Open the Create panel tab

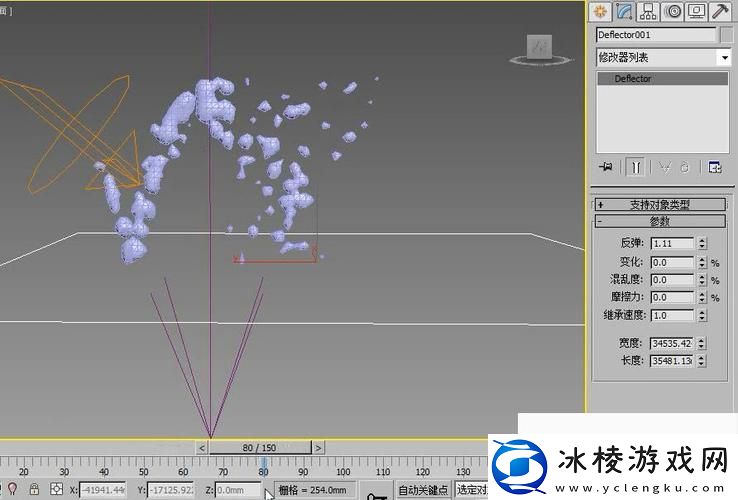(x=600, y=11)
